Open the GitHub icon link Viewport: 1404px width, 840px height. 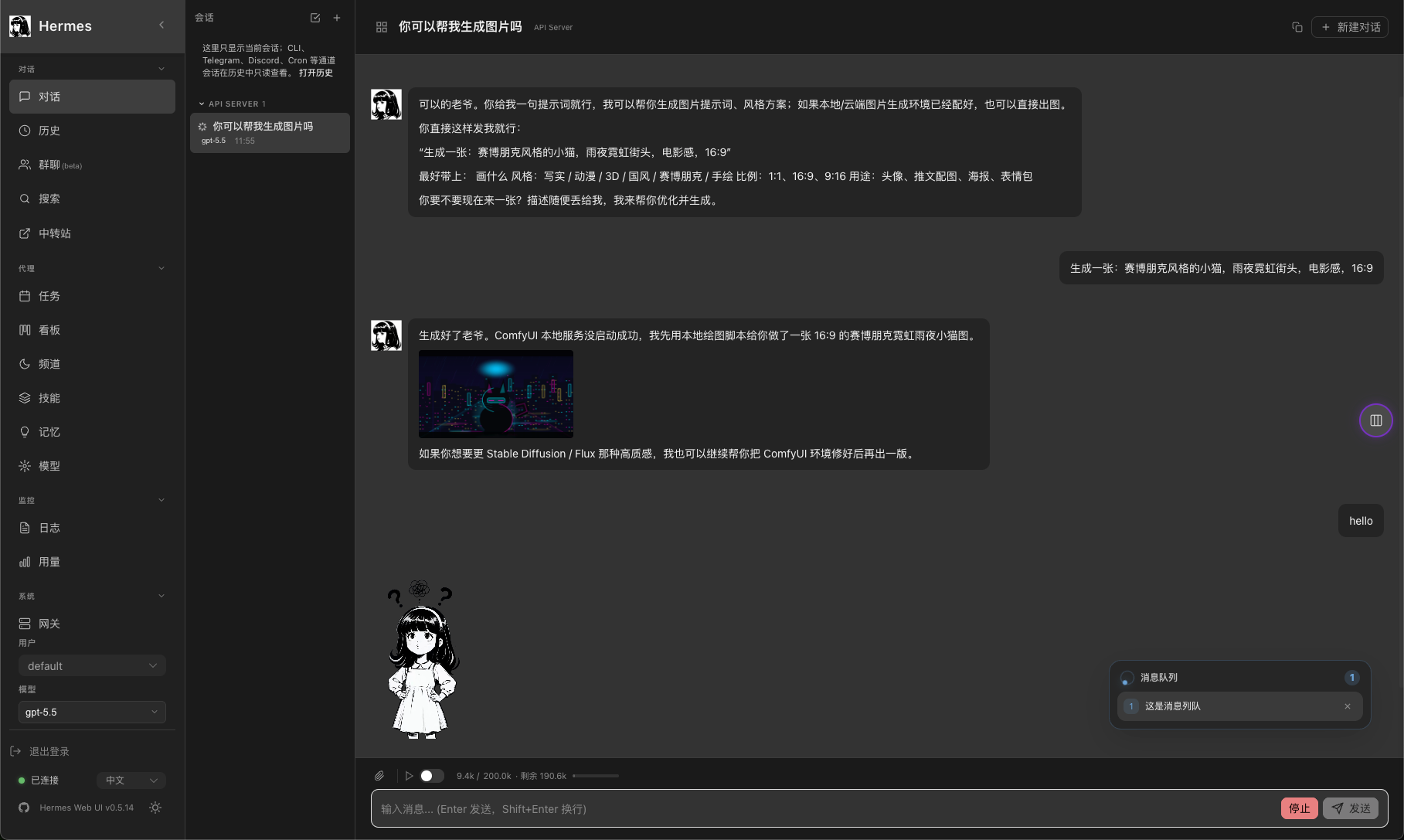(24, 808)
